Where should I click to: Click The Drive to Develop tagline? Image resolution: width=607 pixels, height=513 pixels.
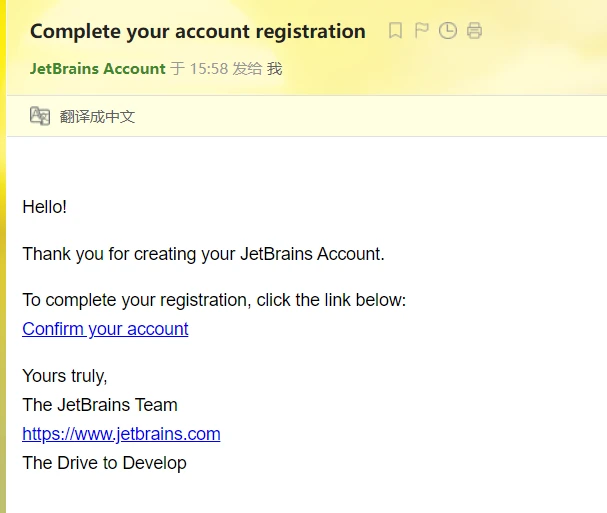(104, 463)
